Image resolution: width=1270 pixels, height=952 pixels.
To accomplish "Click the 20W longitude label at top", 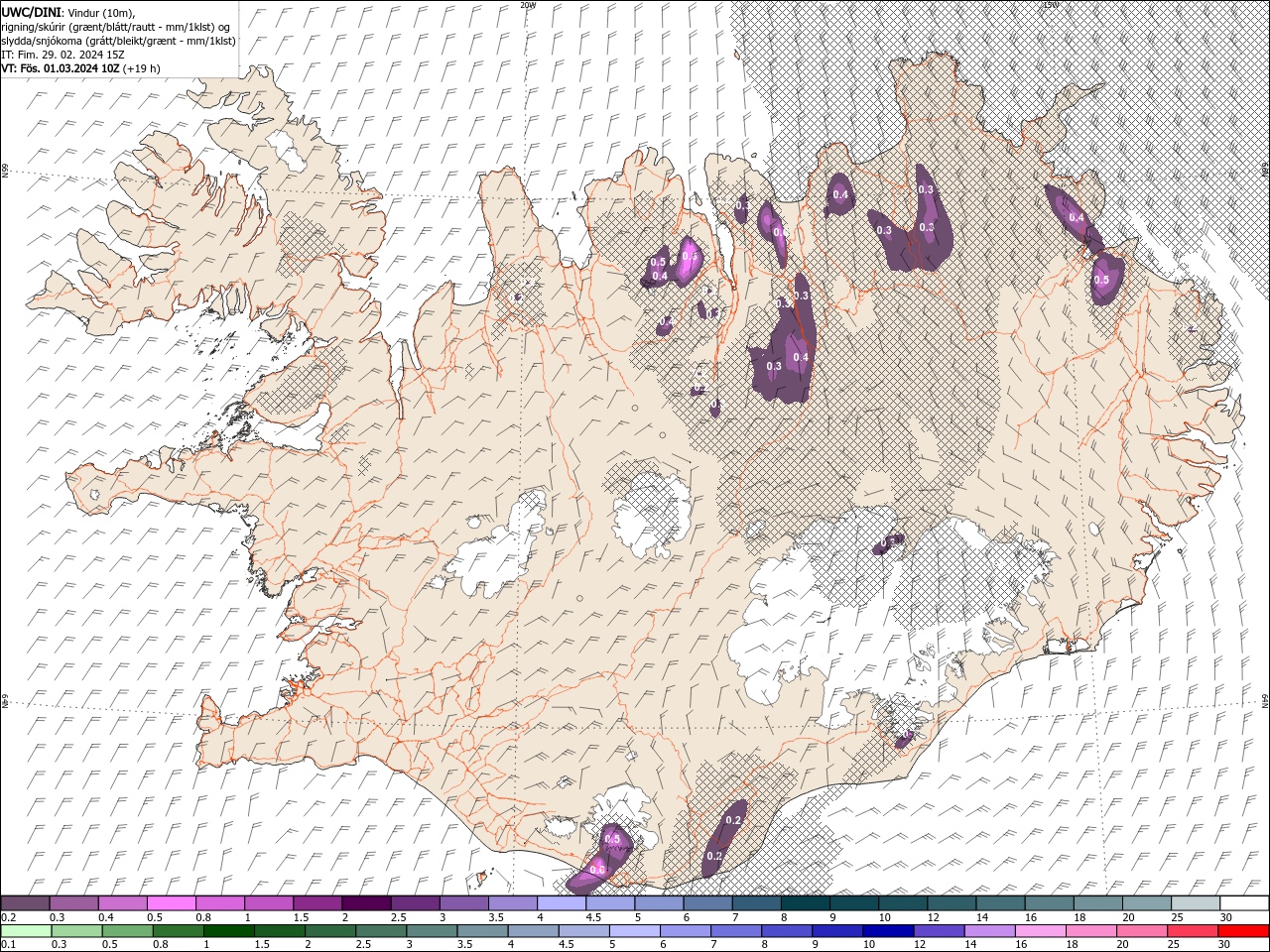I will pyautogui.click(x=528, y=5).
